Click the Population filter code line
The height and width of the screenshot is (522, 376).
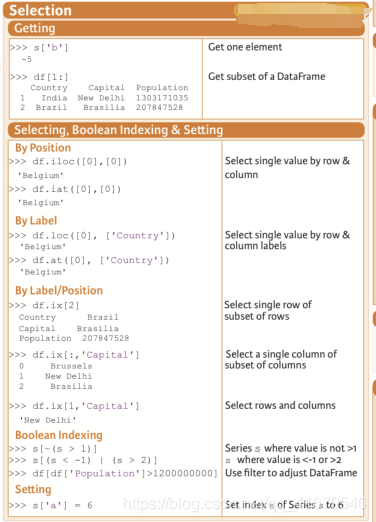click(x=113, y=473)
